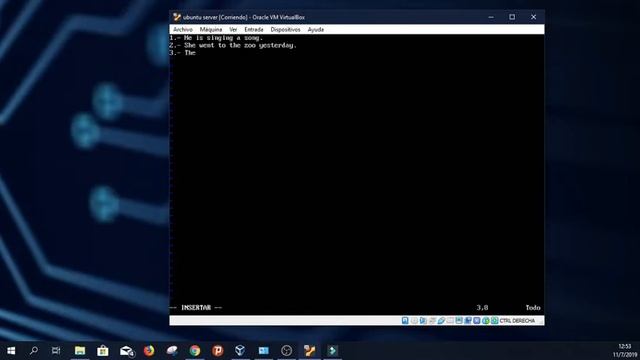Viewport: 640px width, 360px height.
Task: Click the word "The" on line 3
Action: click(x=190, y=53)
